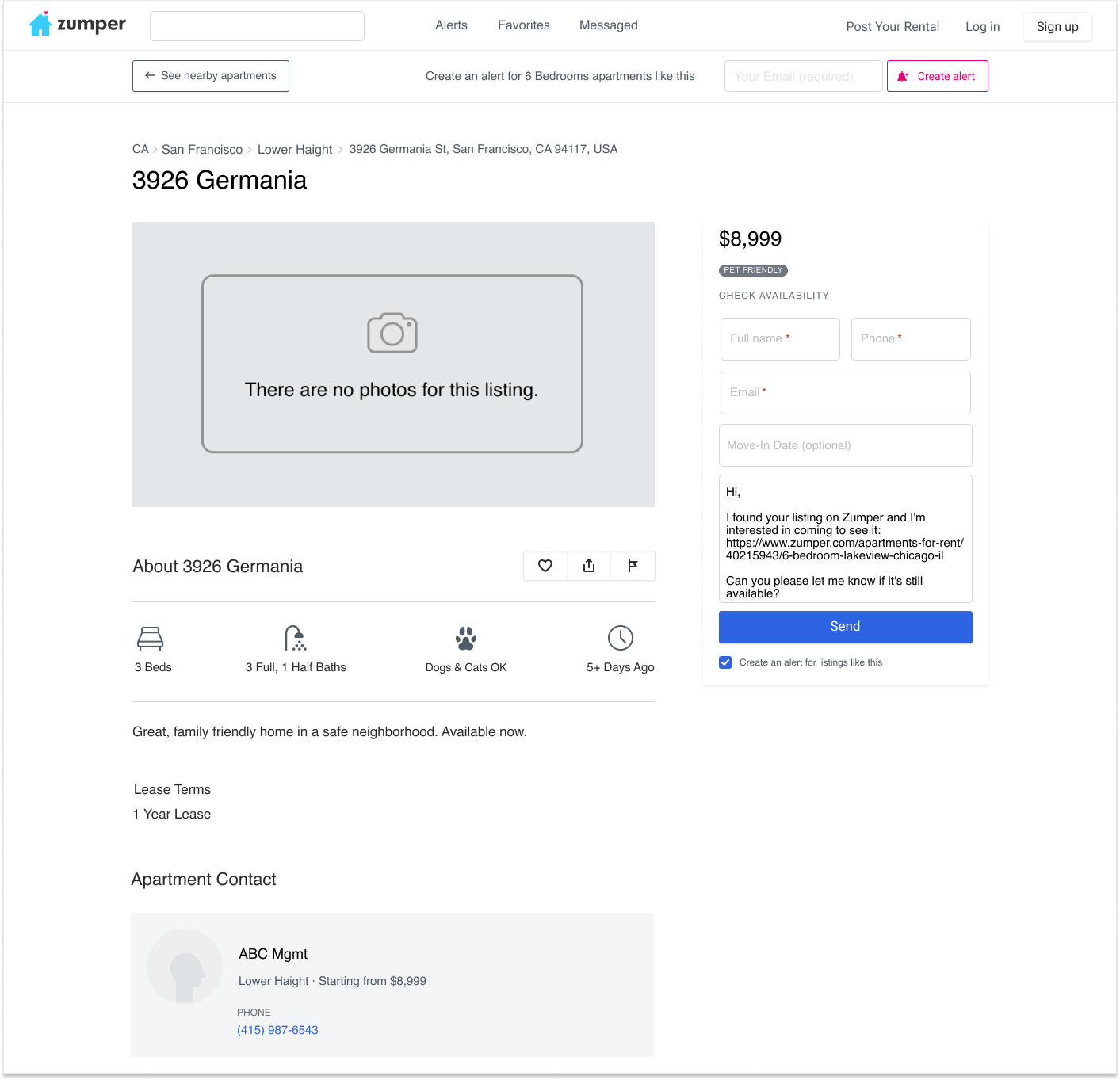The height and width of the screenshot is (1080, 1120).
Task: Click the ABC Mgmt avatar image
Action: point(185,967)
